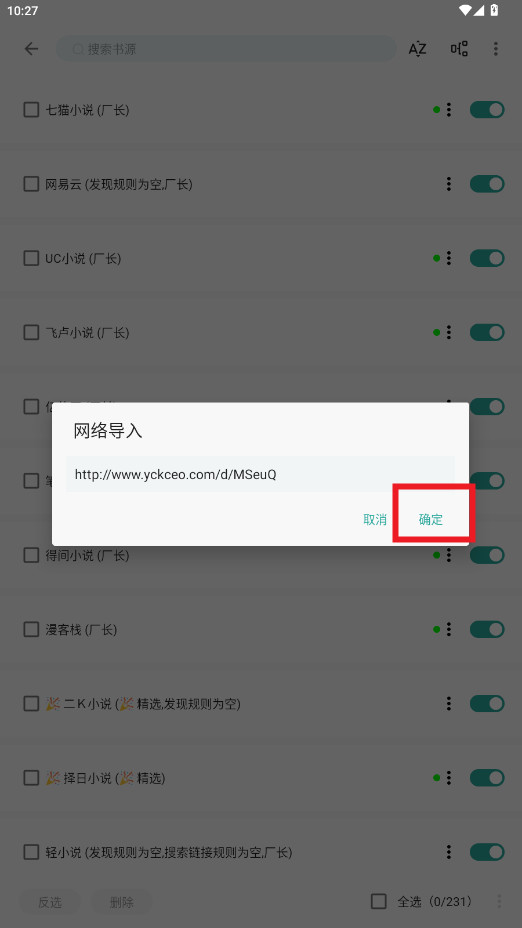Open more options for 七猫小说
The image size is (522, 928).
click(x=449, y=109)
